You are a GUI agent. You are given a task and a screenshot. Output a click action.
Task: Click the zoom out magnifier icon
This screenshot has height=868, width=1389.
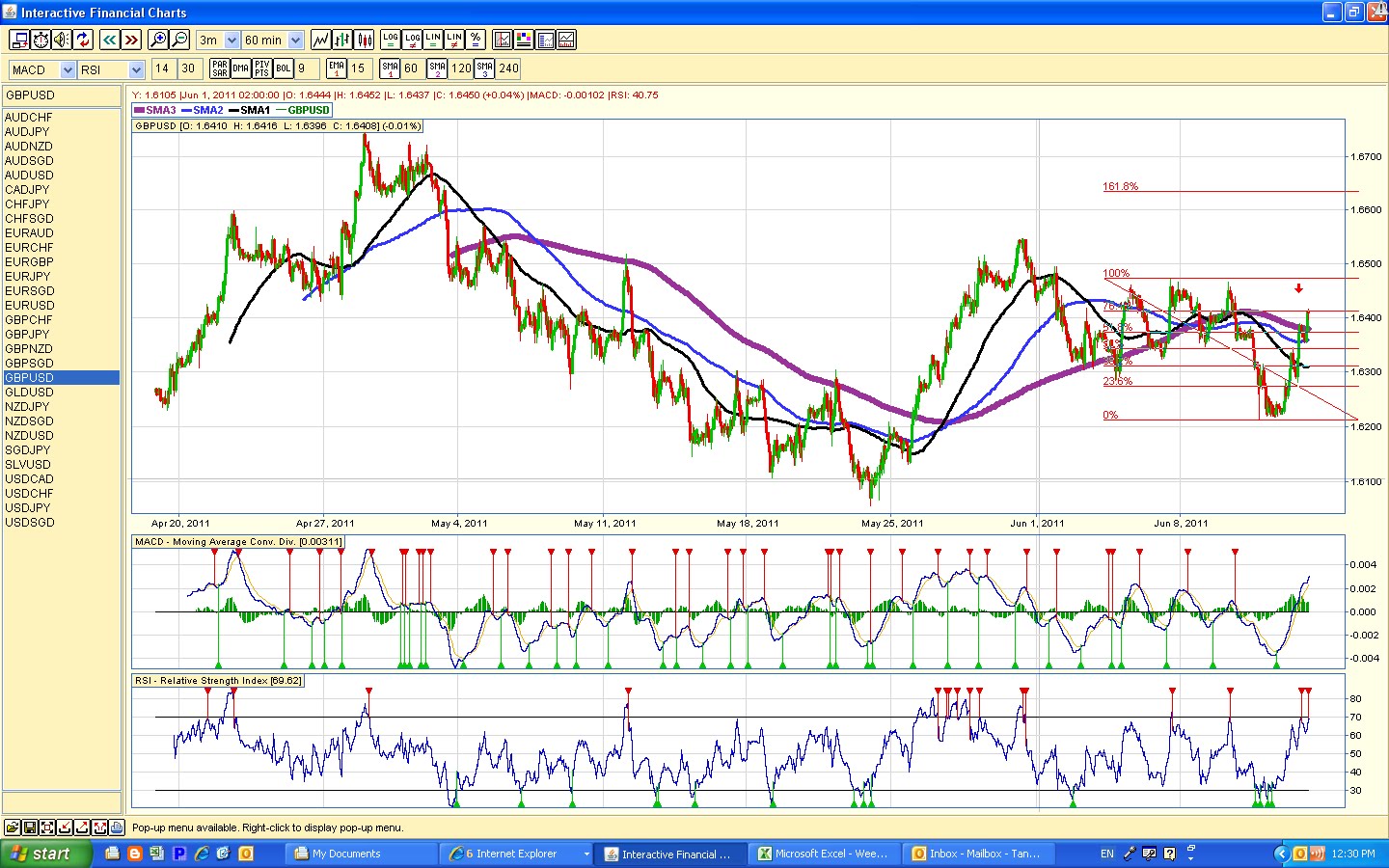pos(179,40)
